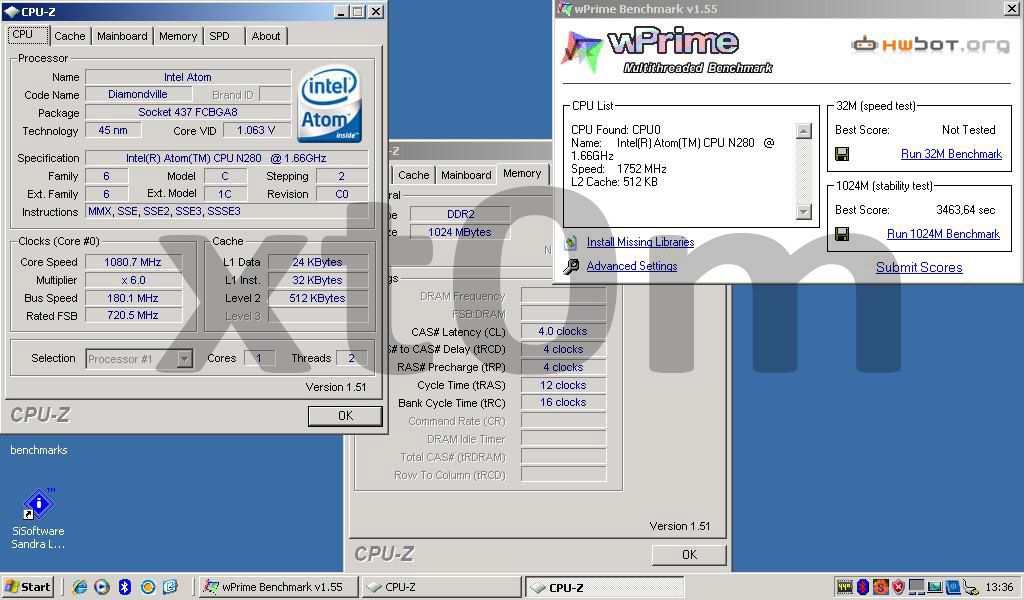Screen dimensions: 1024x600
Task: Open Mainboard tab in background CPU-Z window
Action: (466, 175)
